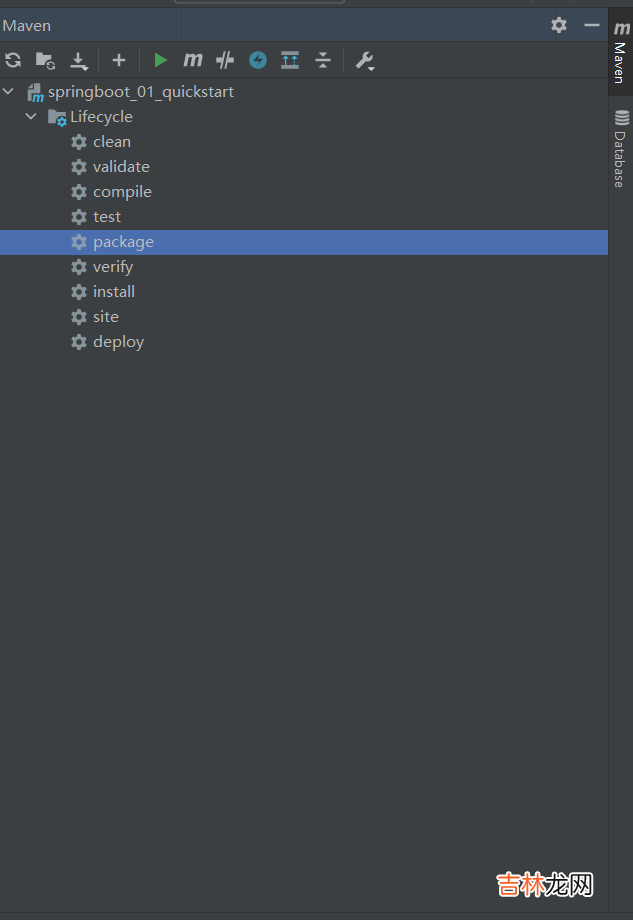Select the clean lifecycle goal

[x=112, y=142]
